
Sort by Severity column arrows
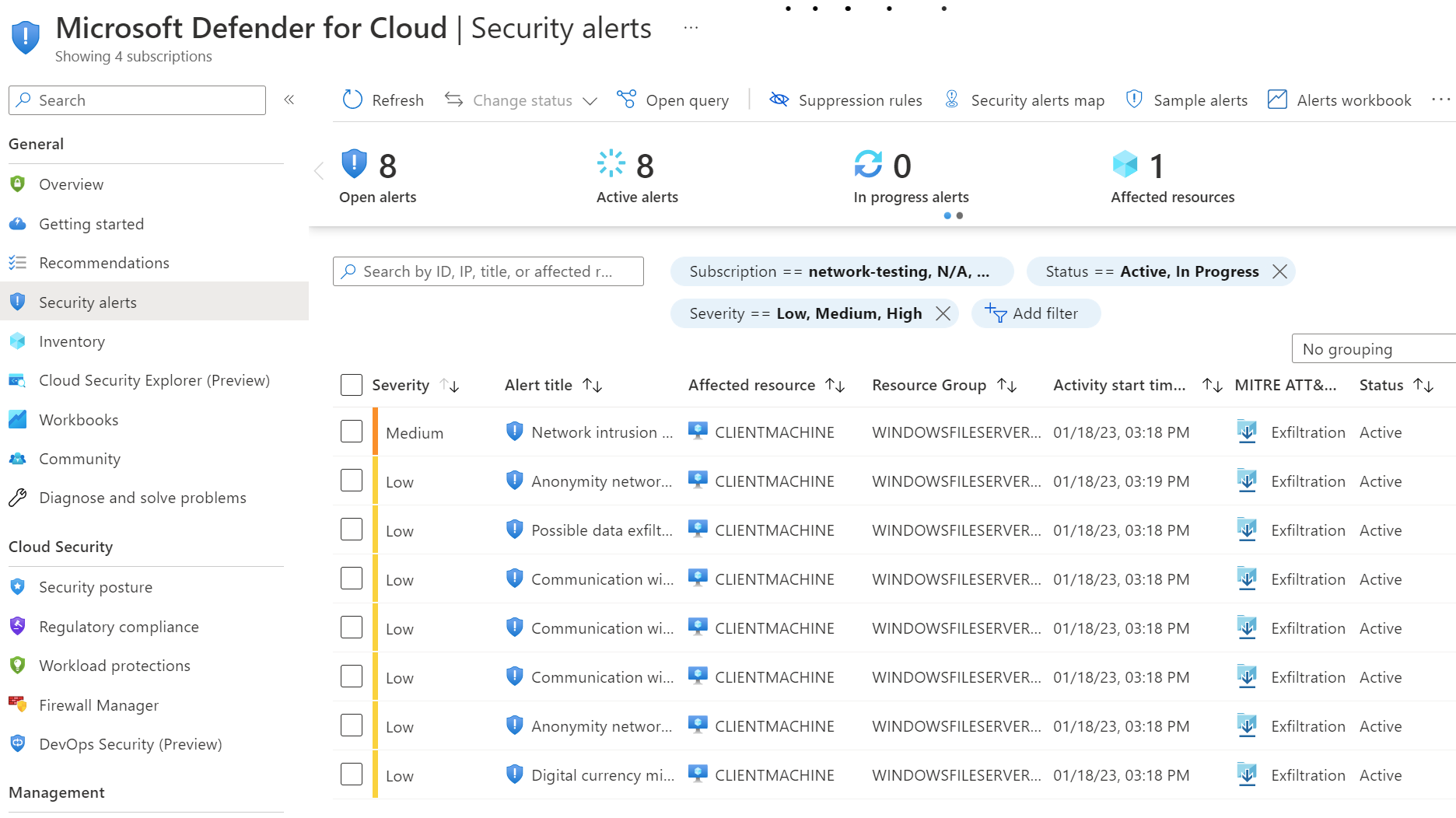tap(450, 385)
